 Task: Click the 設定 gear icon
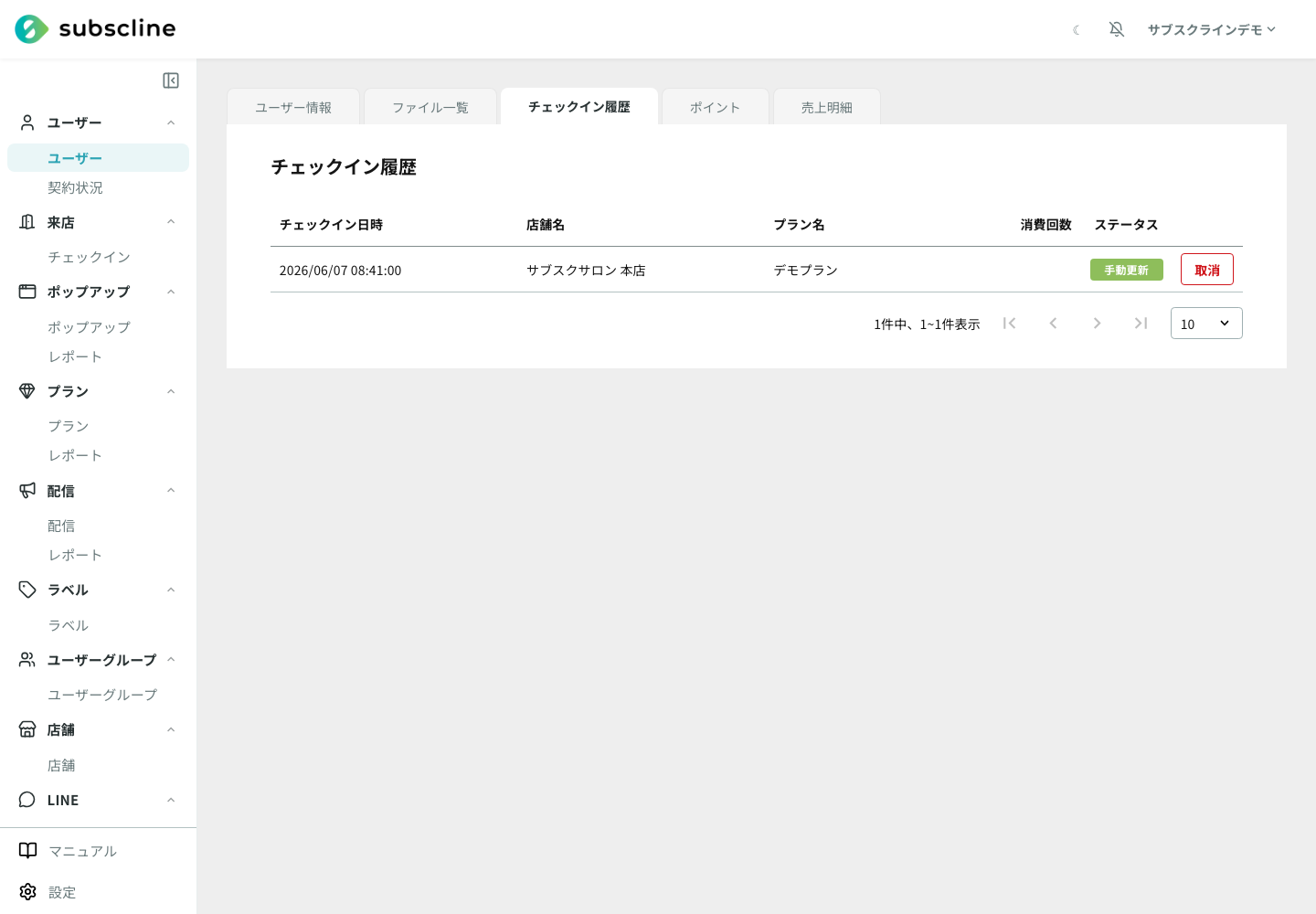(x=28, y=892)
